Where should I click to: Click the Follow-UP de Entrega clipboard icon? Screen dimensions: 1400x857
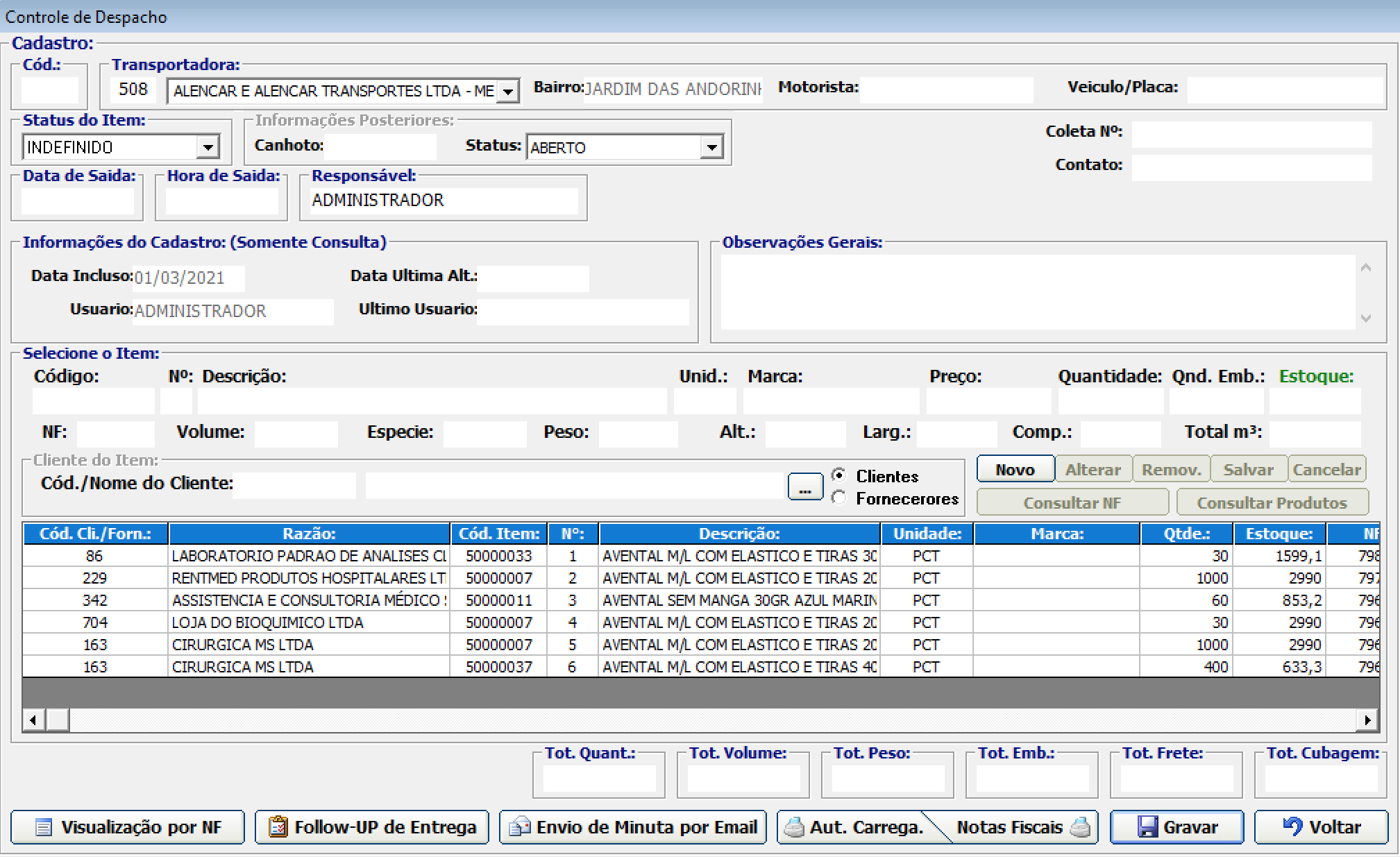[278, 827]
